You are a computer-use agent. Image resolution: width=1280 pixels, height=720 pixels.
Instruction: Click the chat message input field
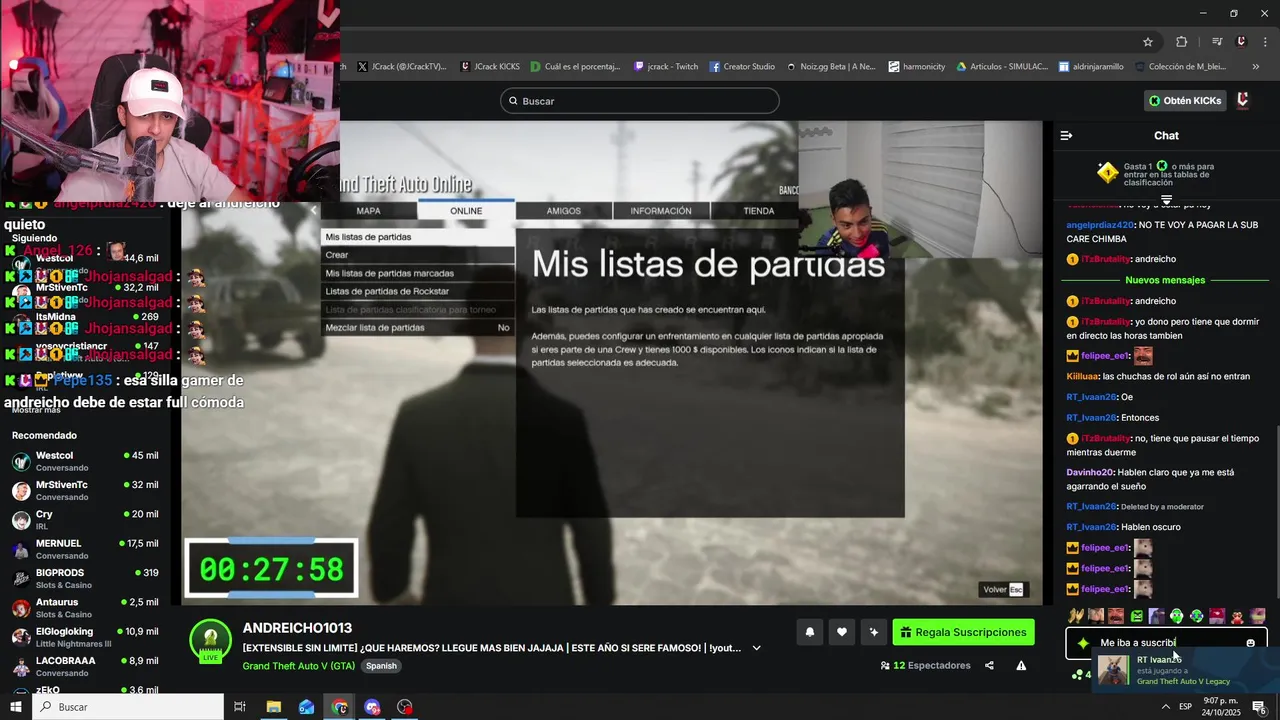tap(1166, 643)
